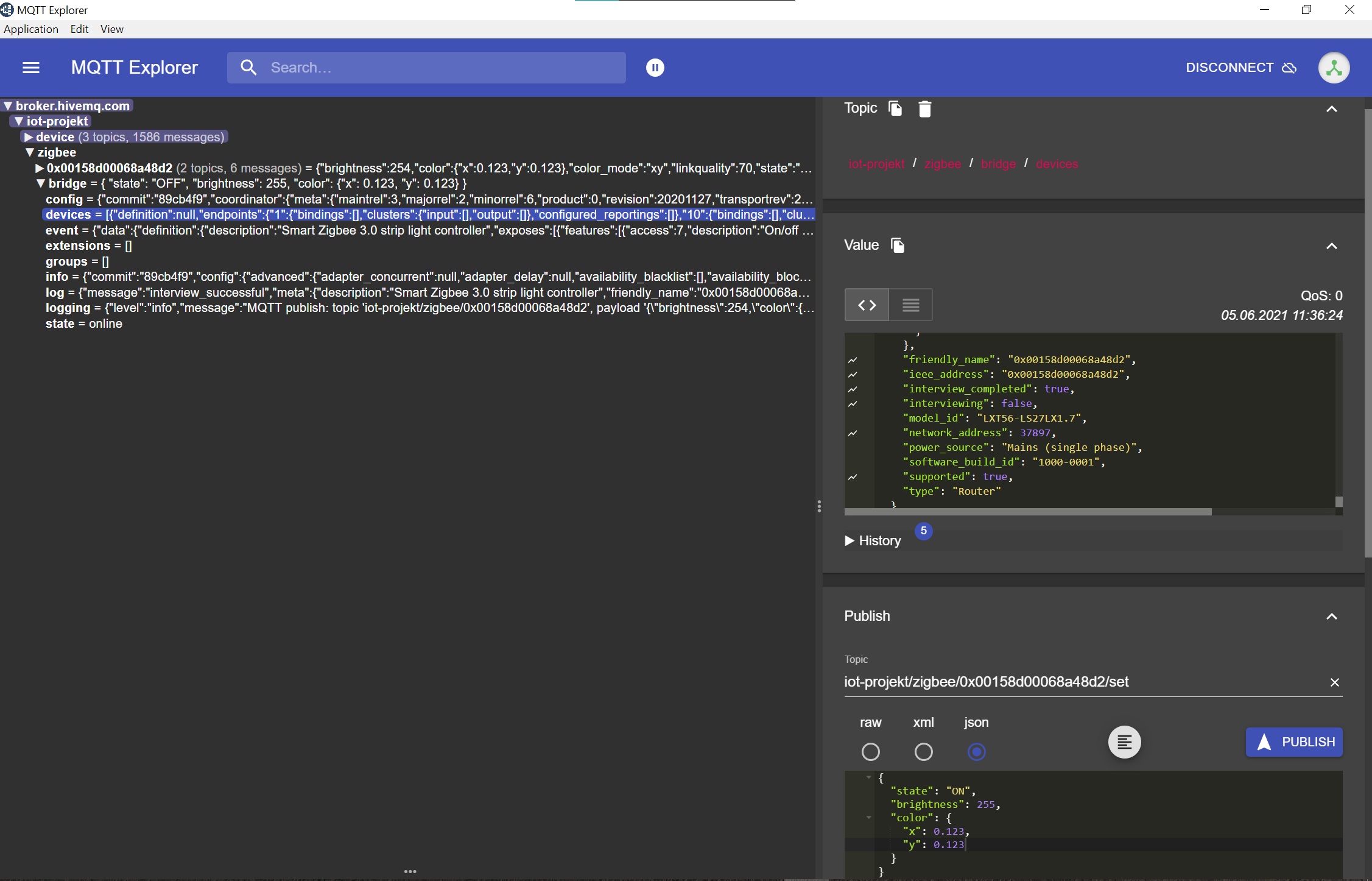Clear the publish topic field

1334,682
